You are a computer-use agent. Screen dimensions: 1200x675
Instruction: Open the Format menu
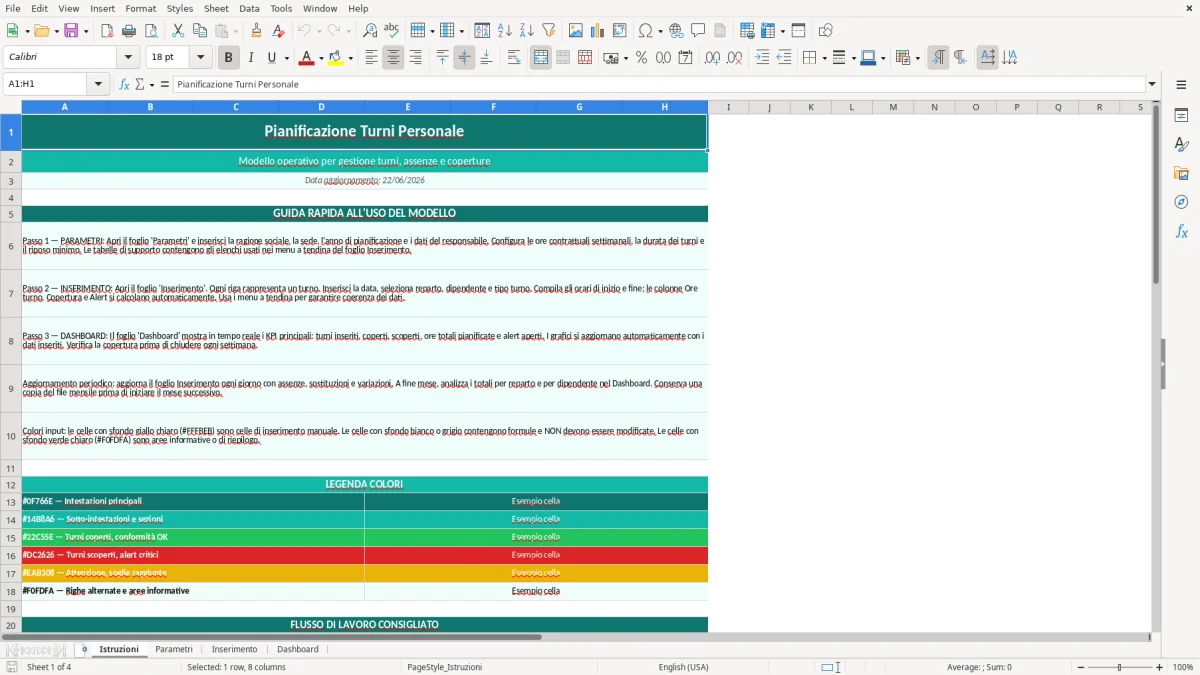[140, 8]
